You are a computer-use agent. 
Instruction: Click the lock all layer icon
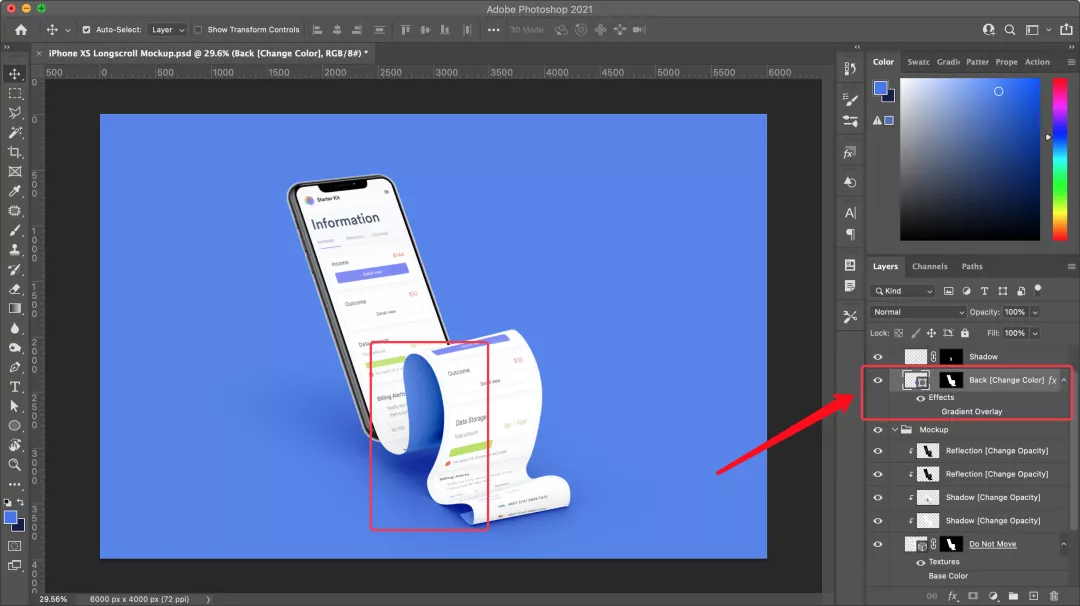(966, 333)
